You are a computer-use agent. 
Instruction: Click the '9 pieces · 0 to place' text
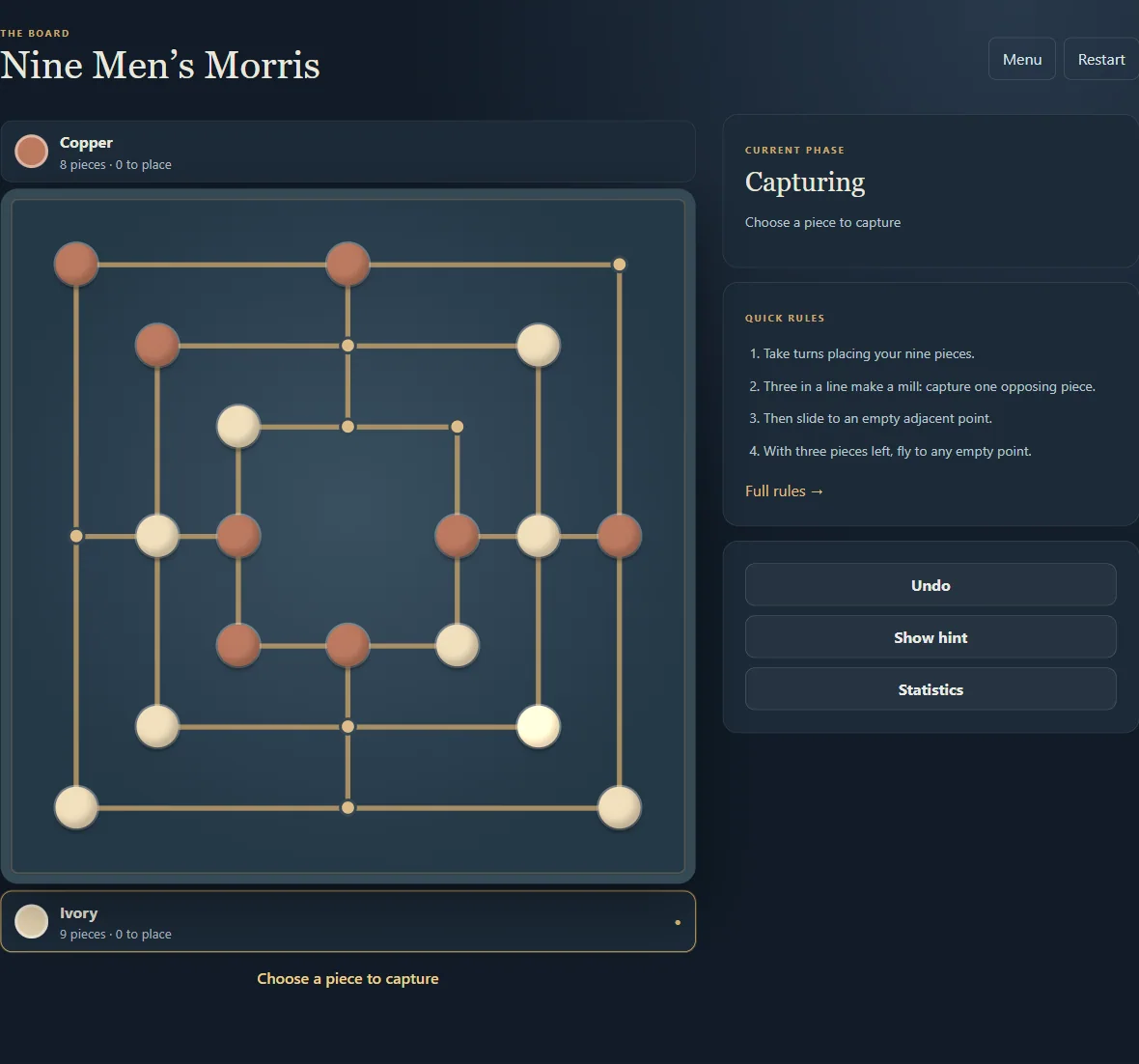(116, 934)
